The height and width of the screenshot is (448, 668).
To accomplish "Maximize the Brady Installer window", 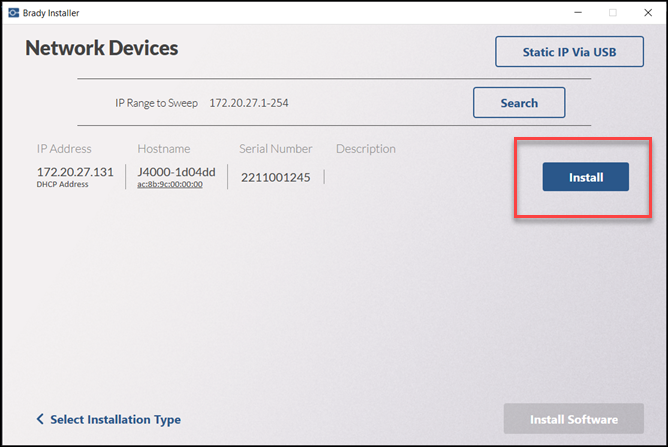I will (612, 12).
